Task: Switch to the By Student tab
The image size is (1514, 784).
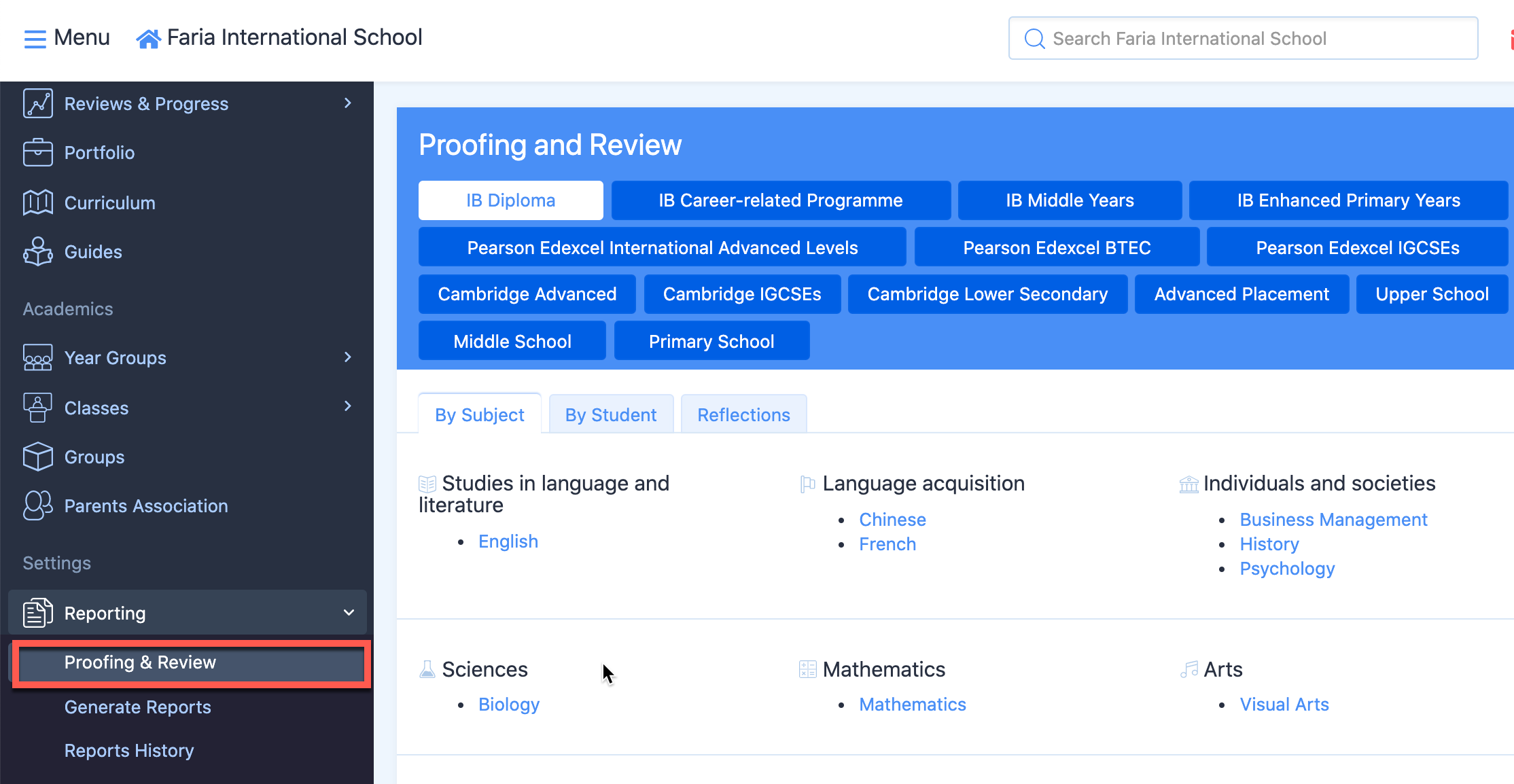Action: pyautogui.click(x=611, y=414)
